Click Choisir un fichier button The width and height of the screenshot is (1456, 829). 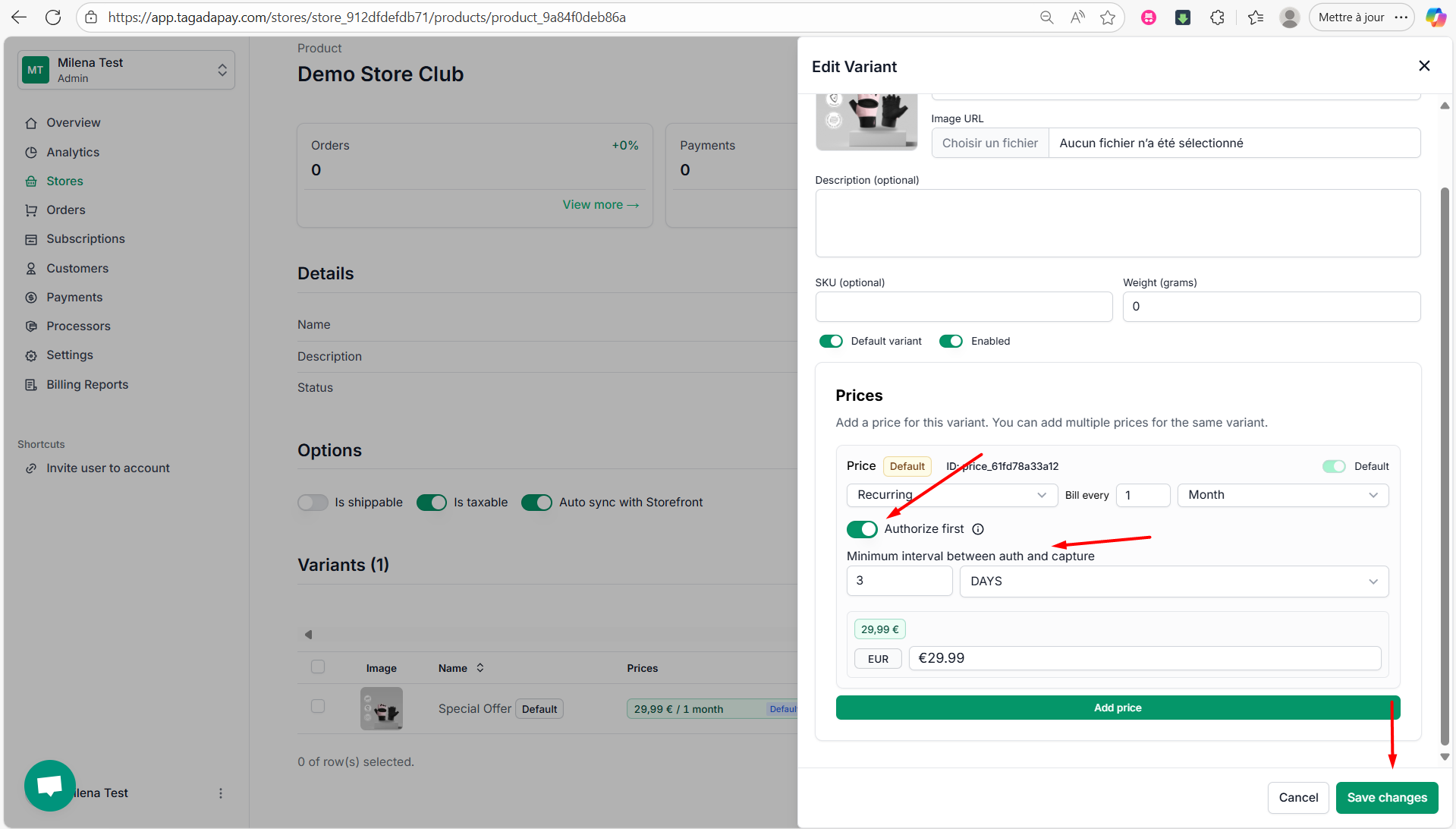(x=989, y=143)
